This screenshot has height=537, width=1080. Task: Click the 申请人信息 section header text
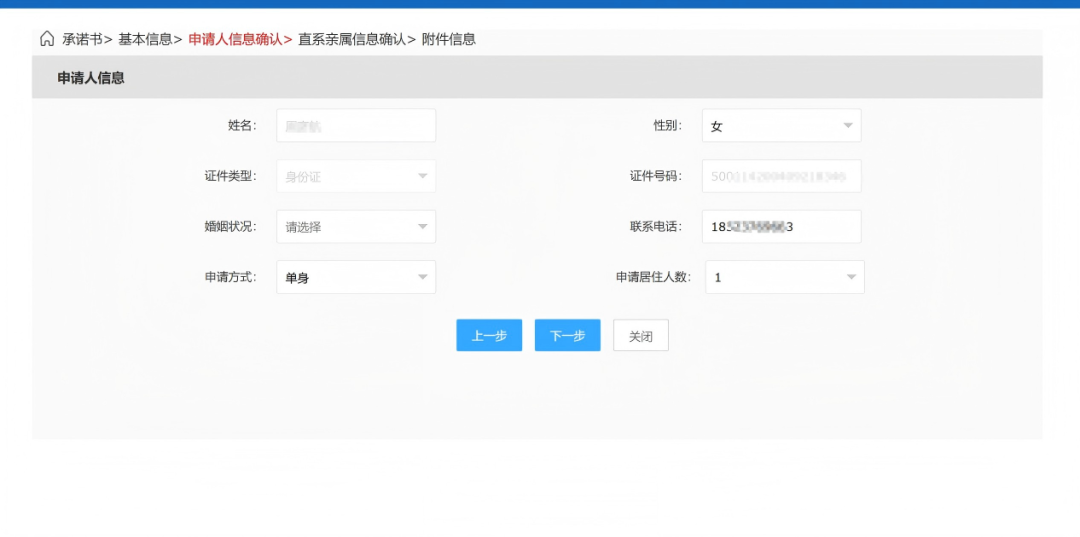point(91,78)
